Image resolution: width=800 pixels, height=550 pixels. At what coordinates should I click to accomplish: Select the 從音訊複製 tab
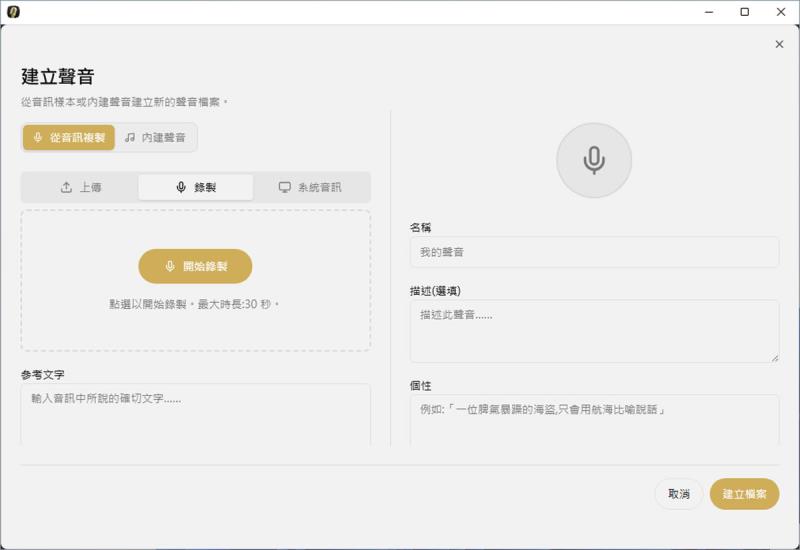pos(69,137)
